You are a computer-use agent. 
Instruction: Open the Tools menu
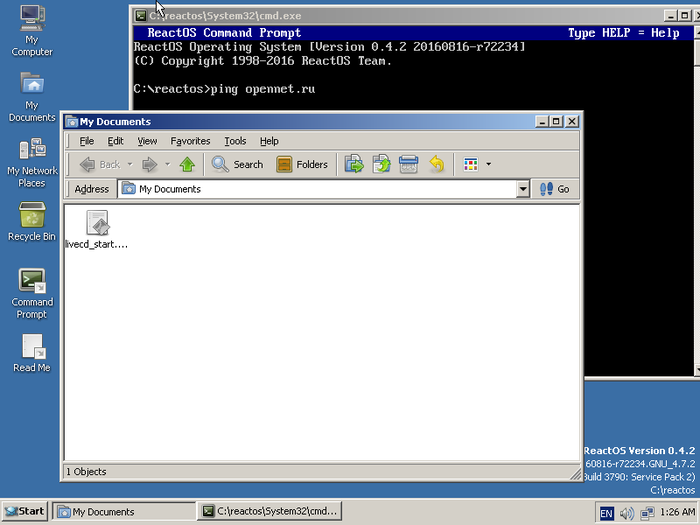[x=235, y=141]
